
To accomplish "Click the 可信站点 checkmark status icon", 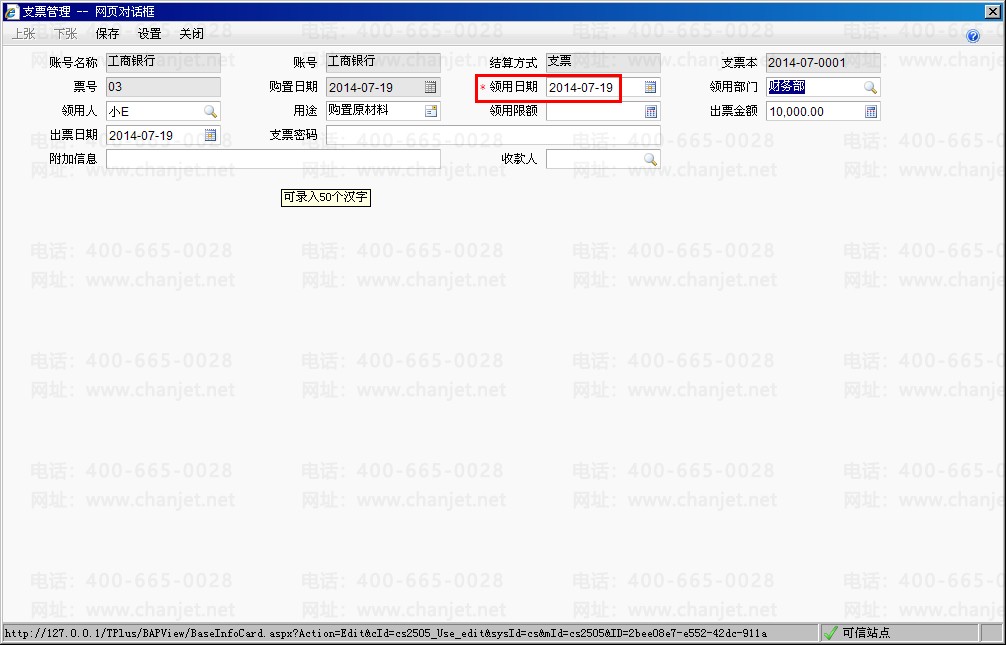I will pos(831,633).
